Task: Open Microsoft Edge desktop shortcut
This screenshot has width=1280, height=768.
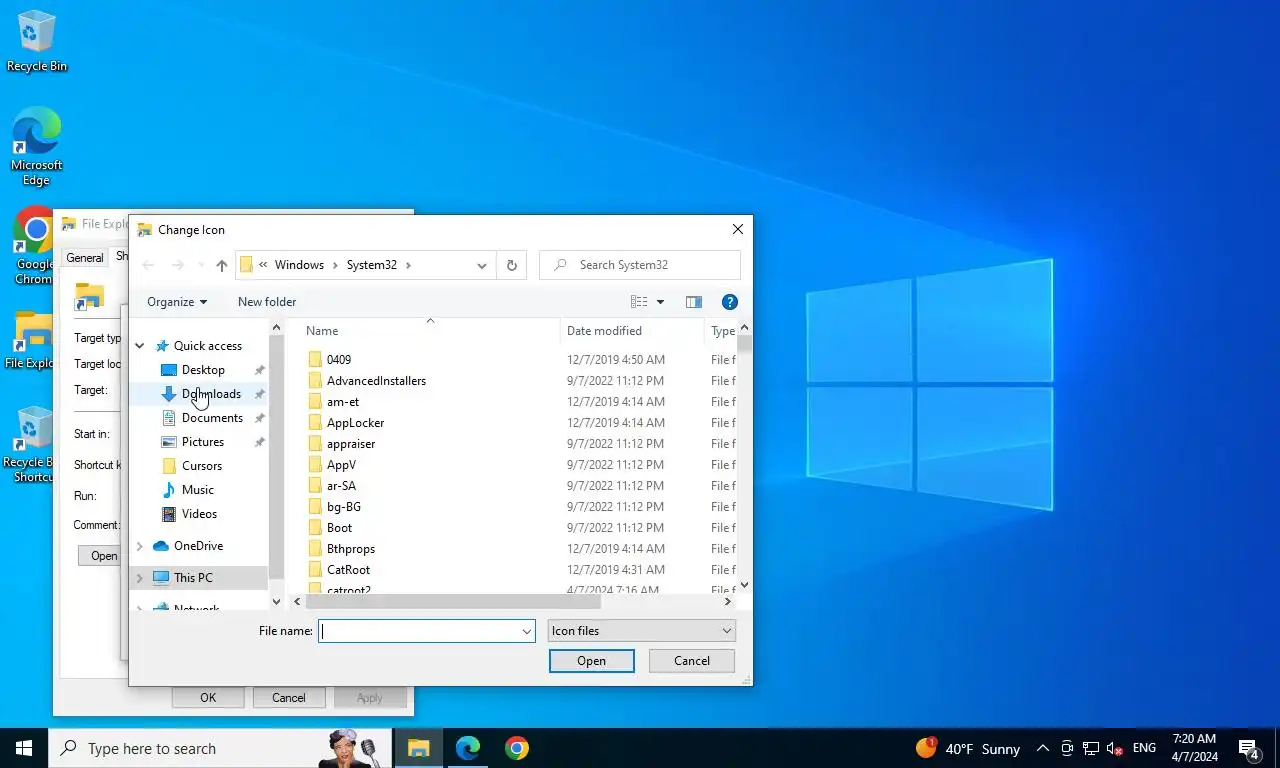Action: 37,147
